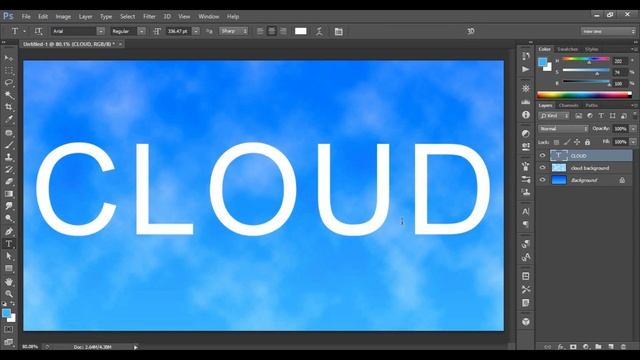Open the Window menu
640x360 pixels.
click(x=209, y=16)
